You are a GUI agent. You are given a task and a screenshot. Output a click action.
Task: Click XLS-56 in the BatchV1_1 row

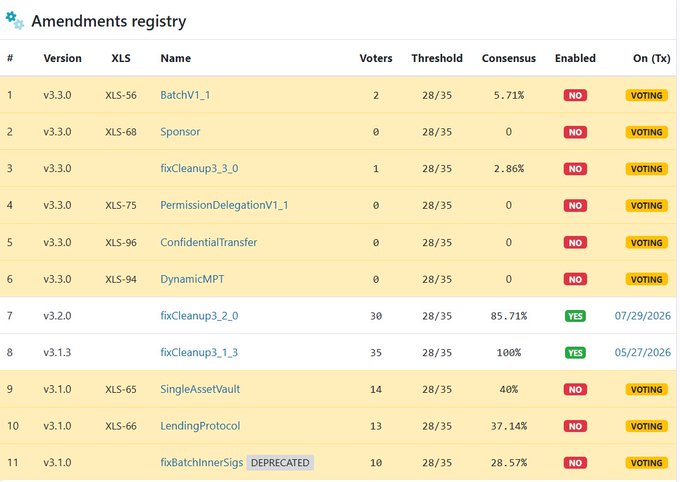click(121, 95)
